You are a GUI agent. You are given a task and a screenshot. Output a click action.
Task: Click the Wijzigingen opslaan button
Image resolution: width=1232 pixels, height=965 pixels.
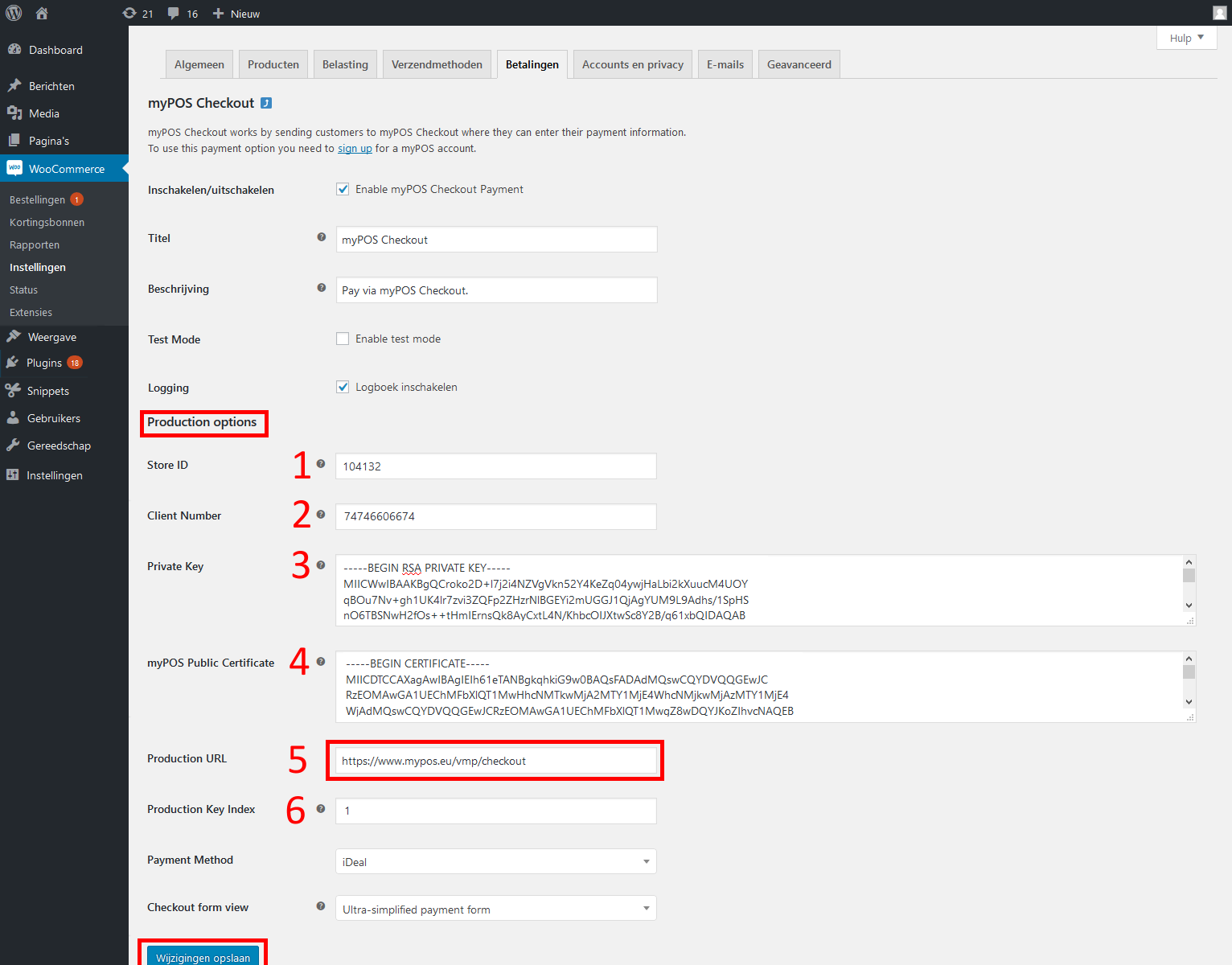coord(203,957)
